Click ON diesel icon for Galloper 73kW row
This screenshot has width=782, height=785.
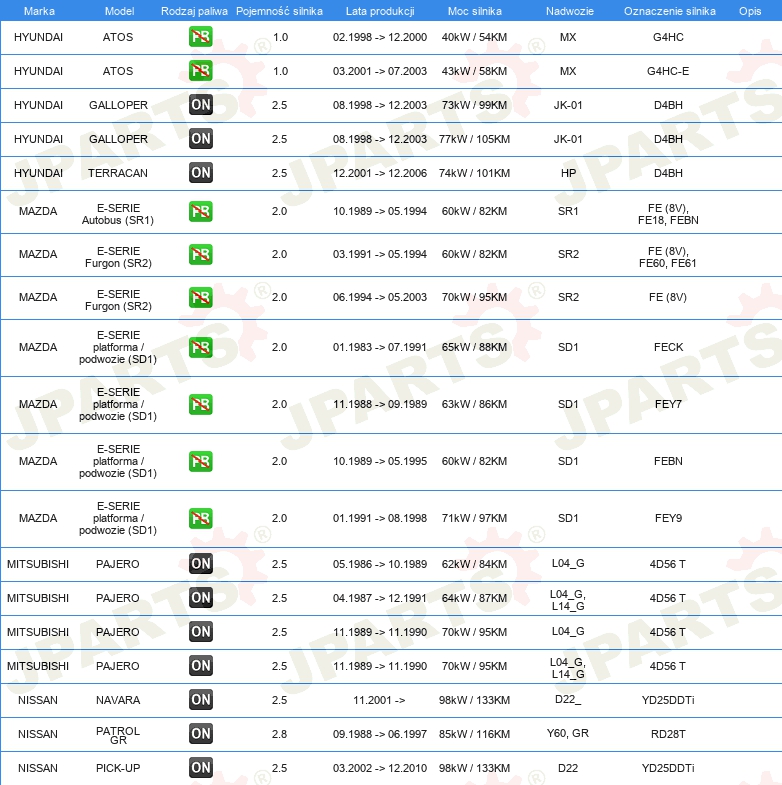pos(201,105)
